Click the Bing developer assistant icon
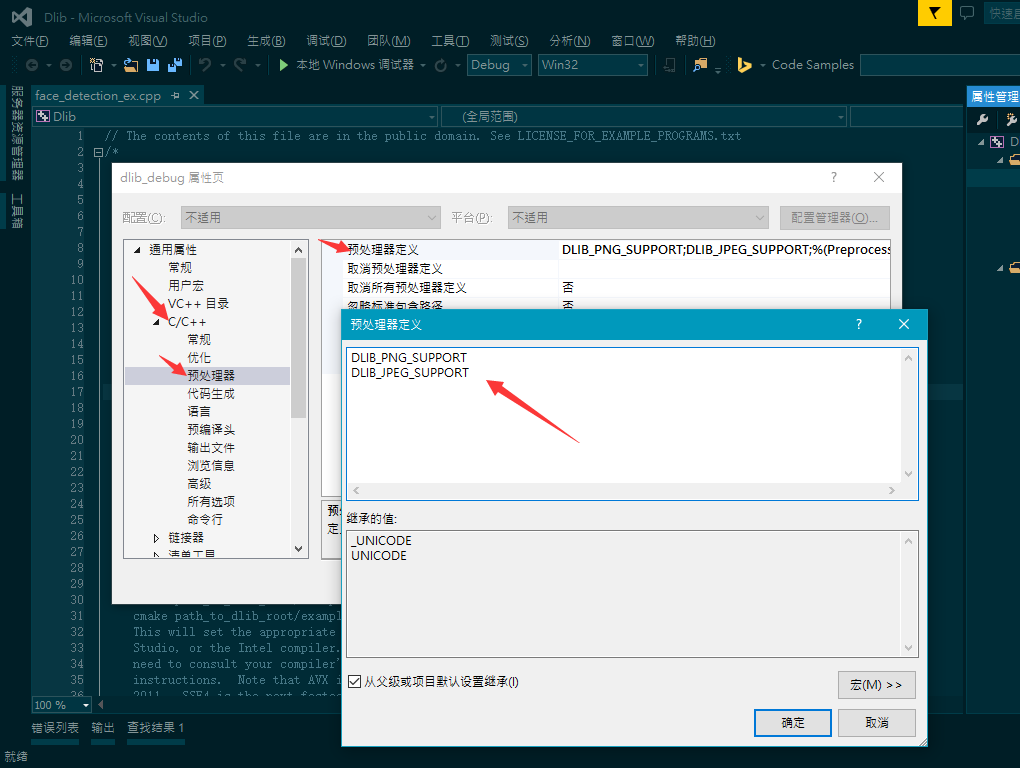1020x768 pixels. [x=744, y=65]
